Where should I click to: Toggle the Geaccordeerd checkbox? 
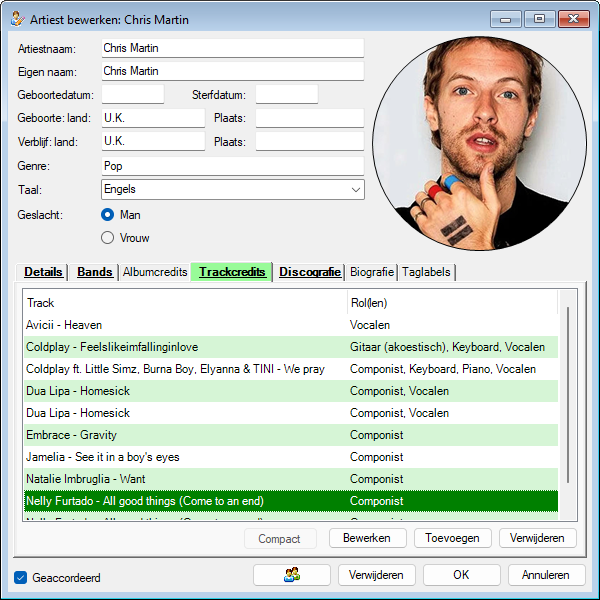(21, 577)
